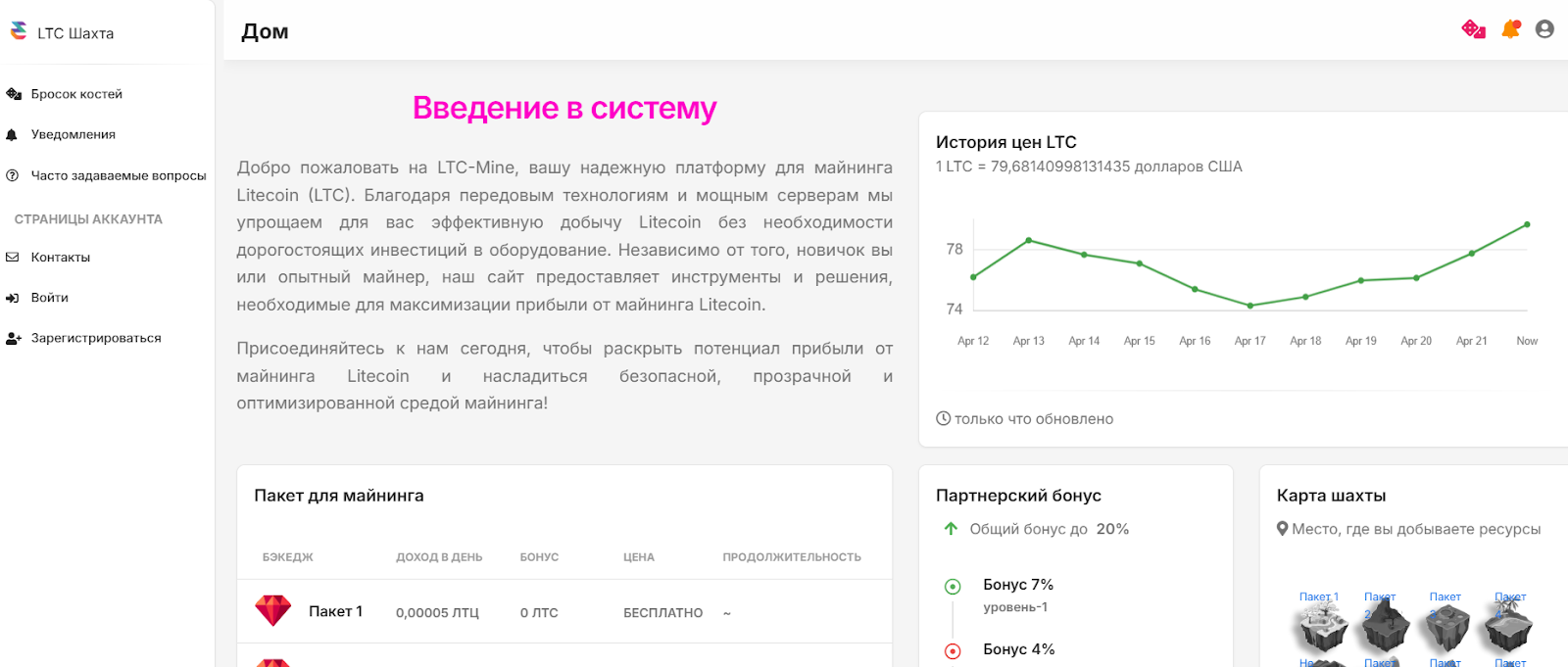This screenshot has width=1568, height=667.
Task: Click the crater island thumbnail for Пакет 3
Action: [1447, 629]
